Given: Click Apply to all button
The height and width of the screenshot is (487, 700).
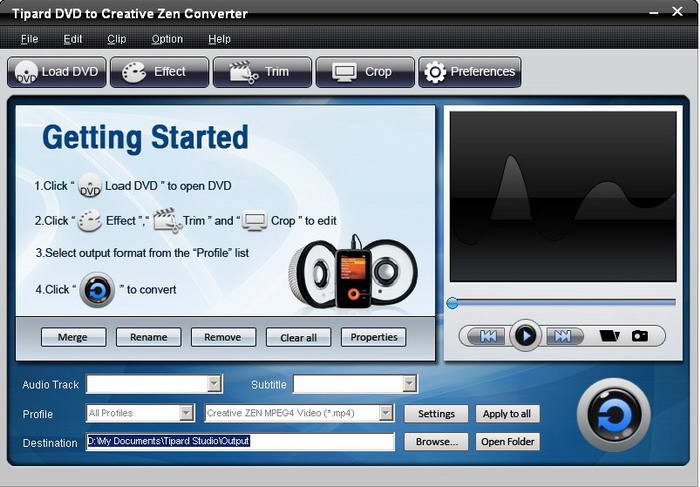Looking at the screenshot, I should (507, 414).
